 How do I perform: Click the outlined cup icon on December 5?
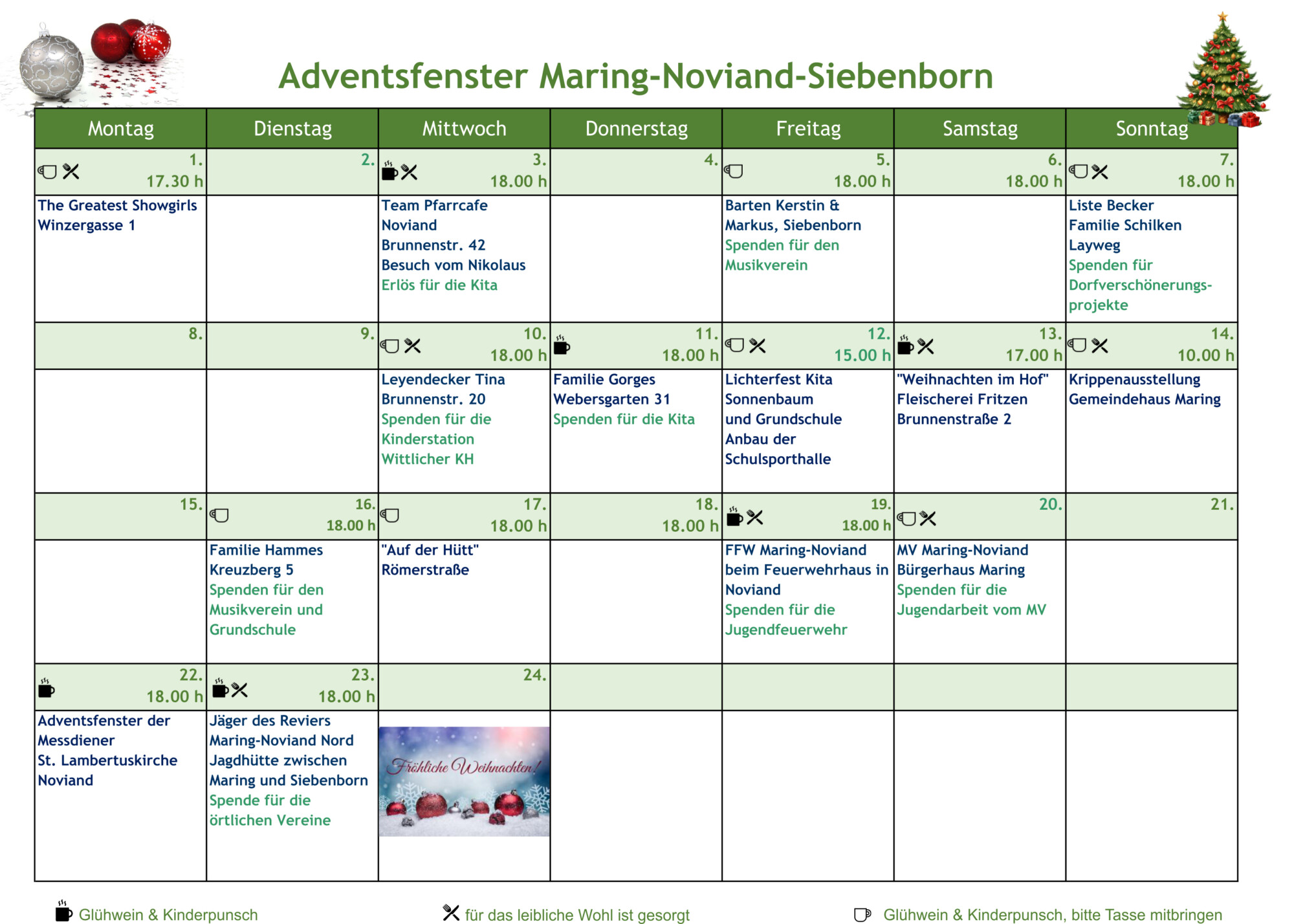(x=734, y=171)
